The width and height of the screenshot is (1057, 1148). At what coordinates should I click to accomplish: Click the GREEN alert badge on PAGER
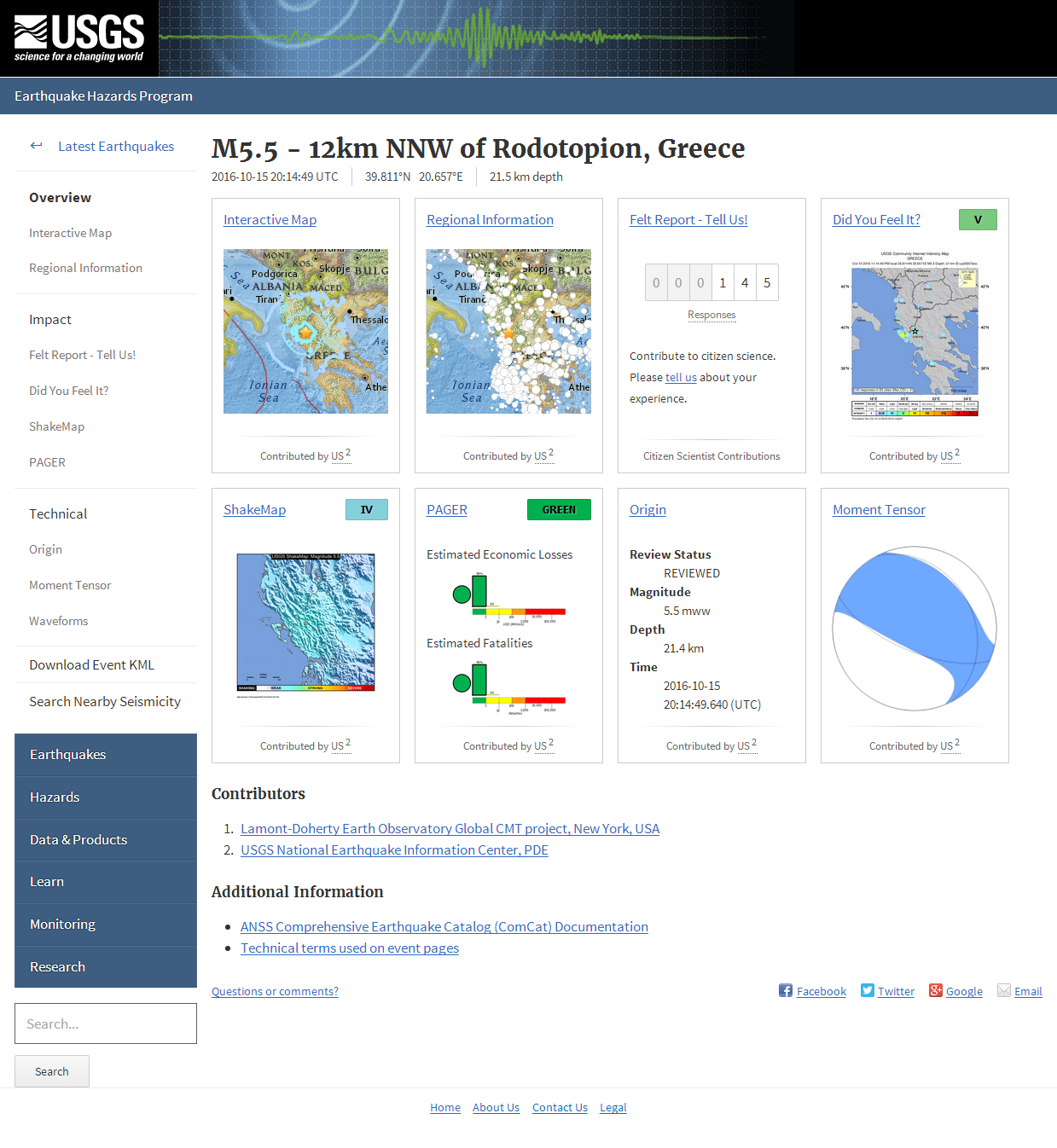point(559,509)
